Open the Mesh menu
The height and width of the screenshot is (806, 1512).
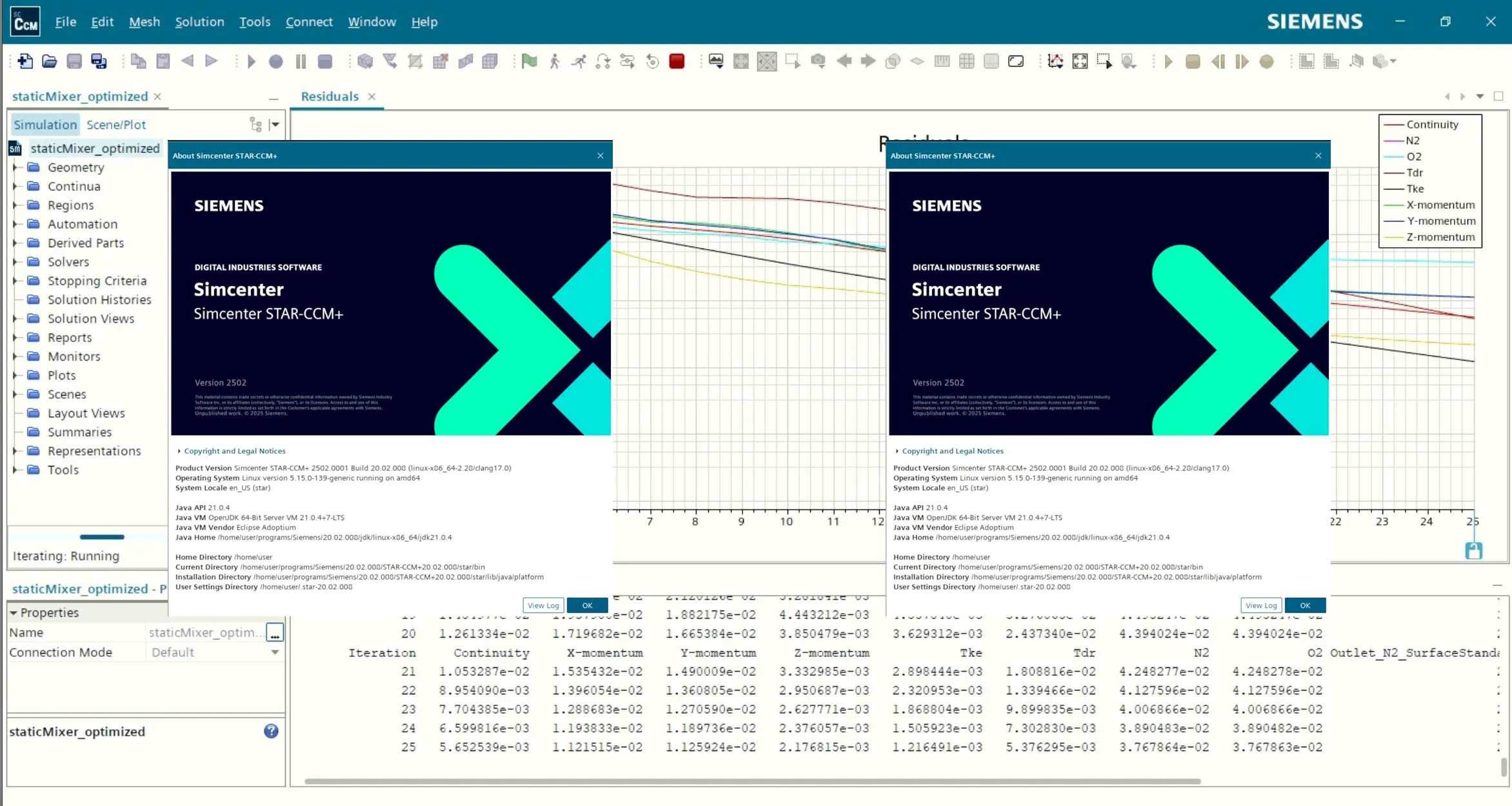point(144,22)
